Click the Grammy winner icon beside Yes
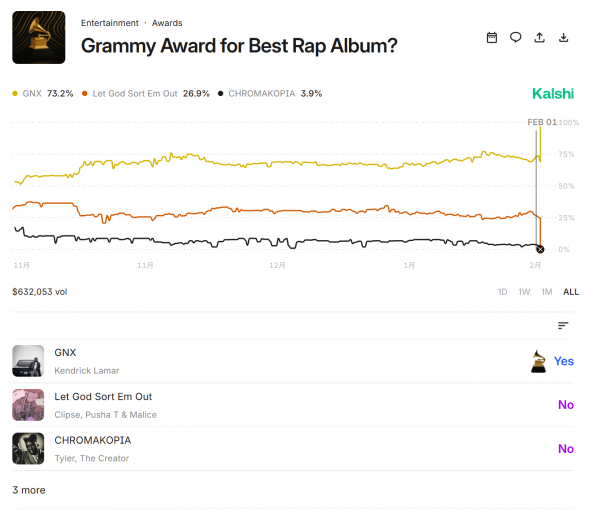 [x=538, y=361]
